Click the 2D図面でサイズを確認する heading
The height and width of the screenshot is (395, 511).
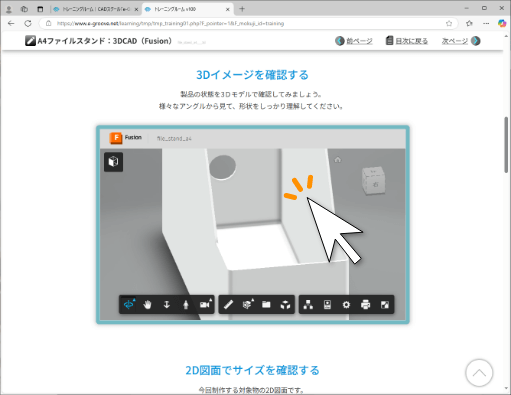(x=252, y=370)
